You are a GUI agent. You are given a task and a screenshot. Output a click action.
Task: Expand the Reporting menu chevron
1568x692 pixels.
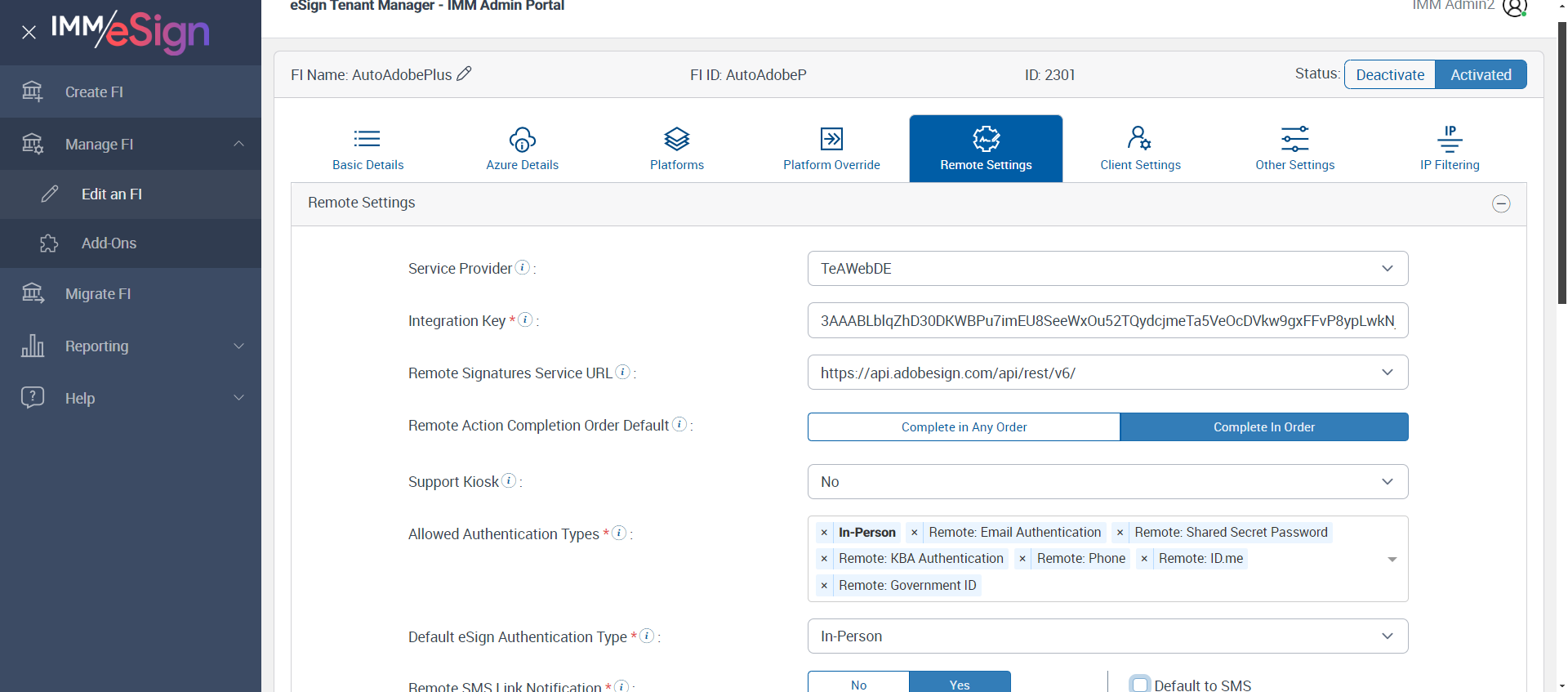[x=238, y=346]
